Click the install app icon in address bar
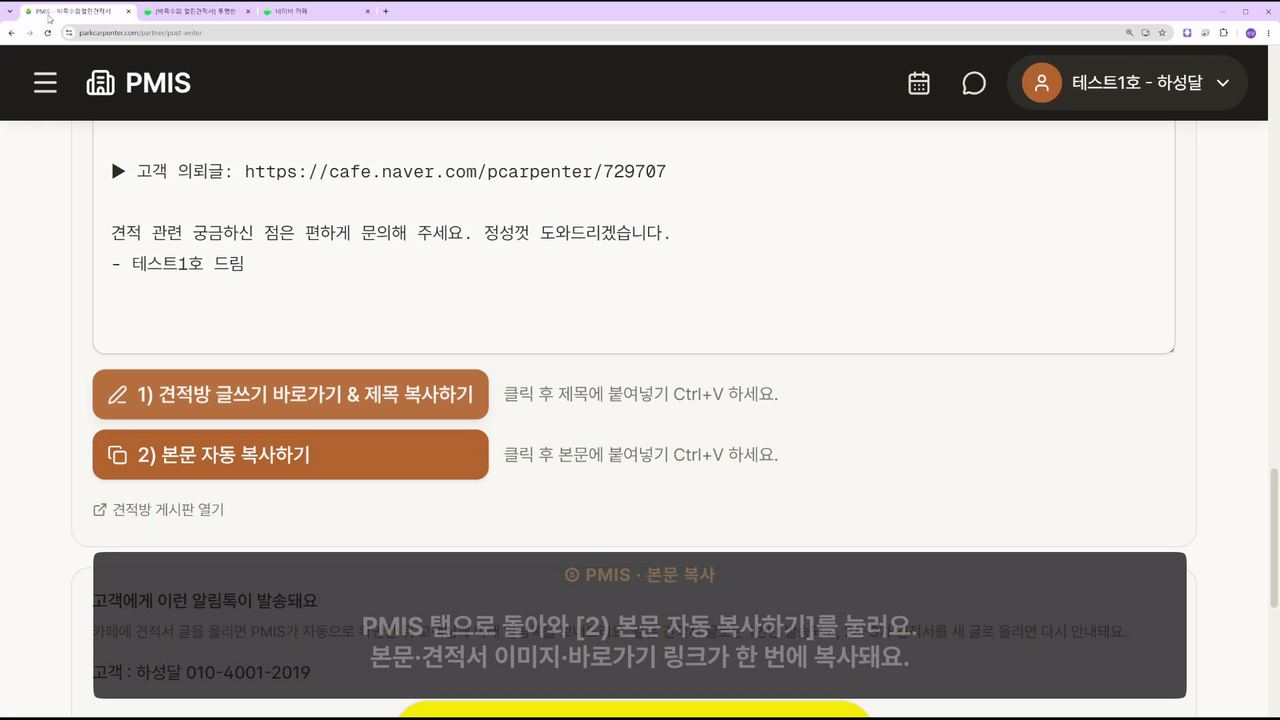The image size is (1280, 720). click(1146, 33)
